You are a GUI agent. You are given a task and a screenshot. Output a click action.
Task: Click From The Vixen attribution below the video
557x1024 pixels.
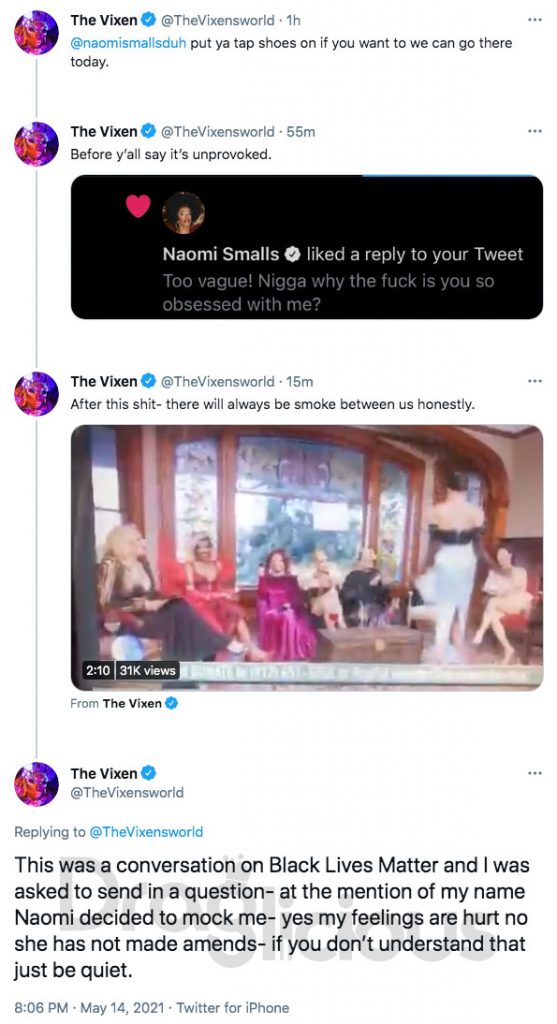click(124, 703)
